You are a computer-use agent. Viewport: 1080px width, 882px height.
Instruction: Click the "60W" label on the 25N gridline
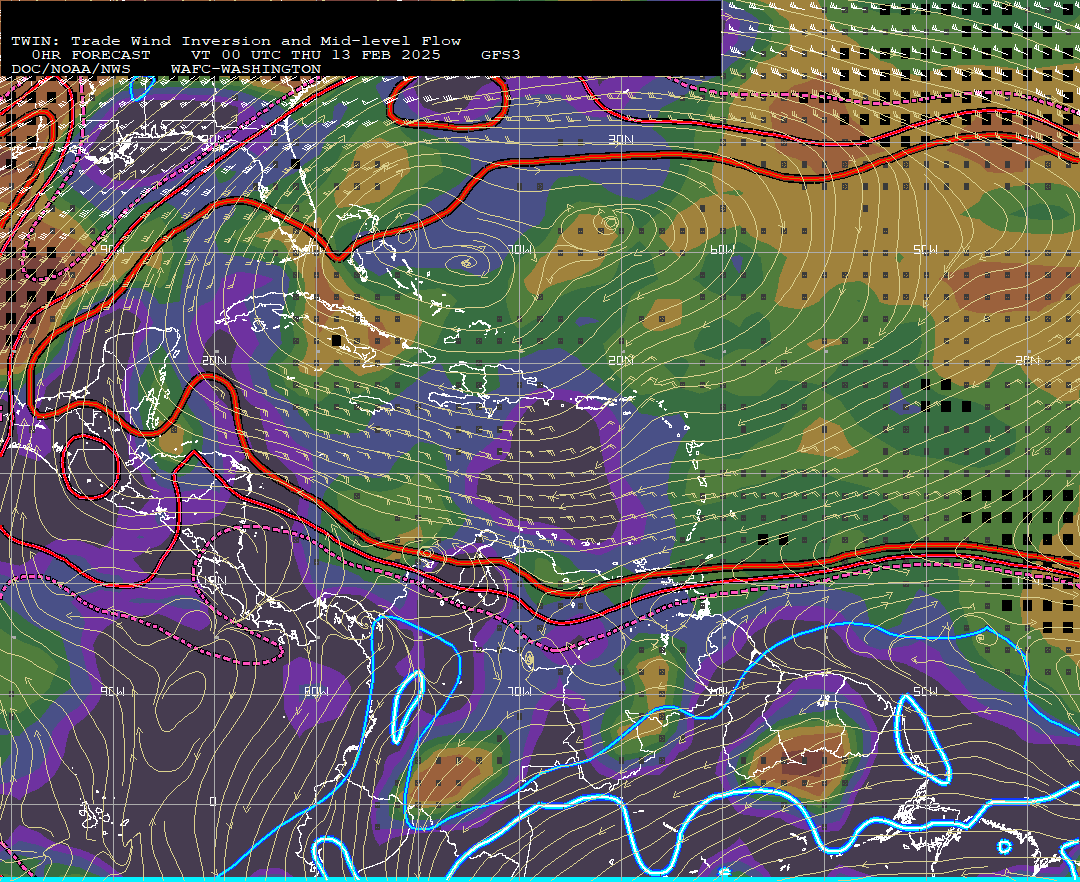(722, 249)
